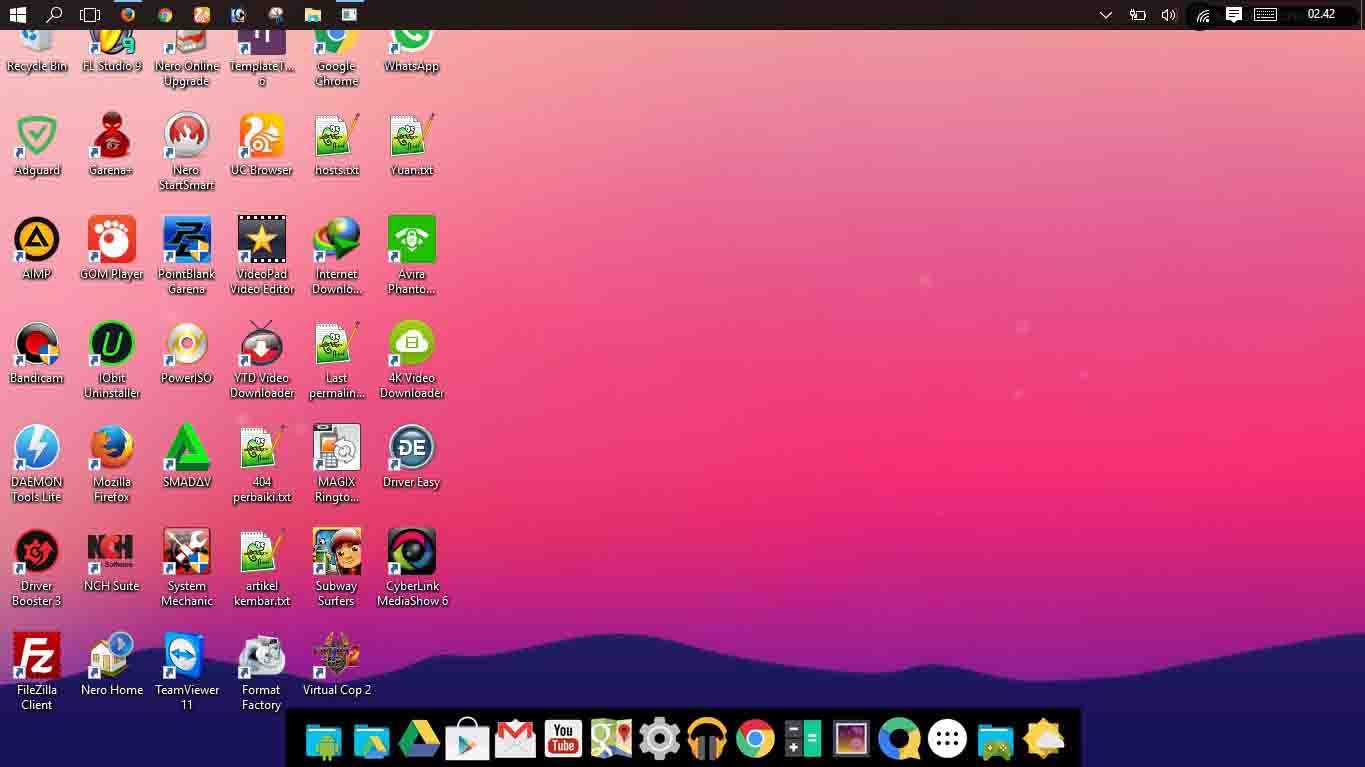Select the Internet Download Manager shortcut
Viewport: 1365px width, 767px height.
coord(337,256)
